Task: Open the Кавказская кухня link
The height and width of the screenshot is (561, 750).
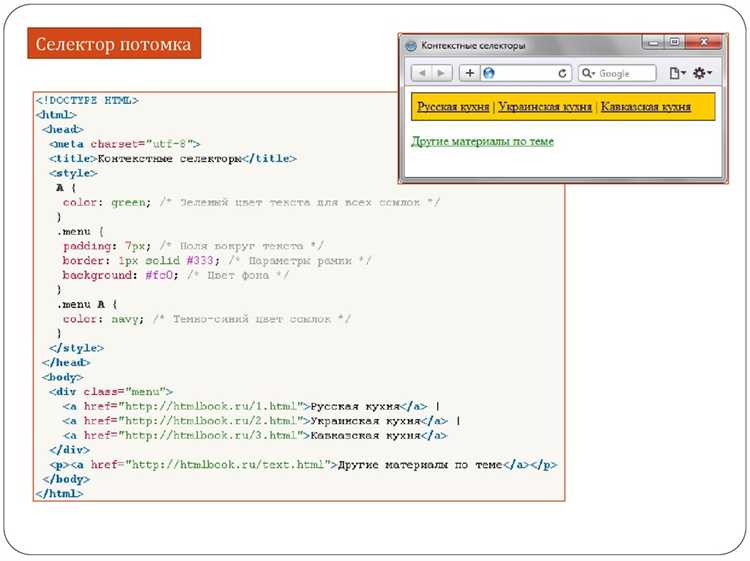Action: coord(646,107)
